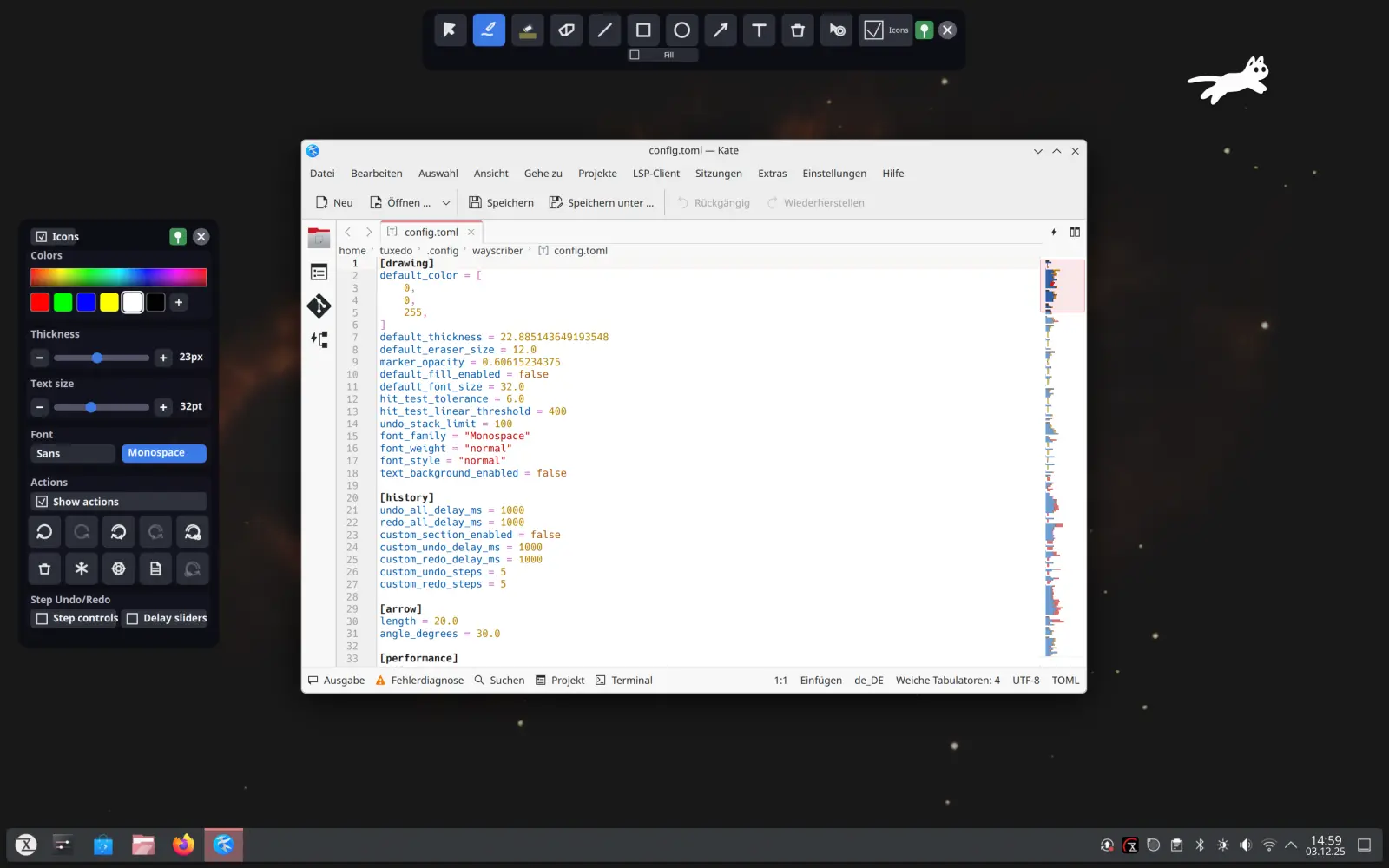Select the text tool in the toolbar
This screenshot has width=1389, height=868.
point(759,30)
